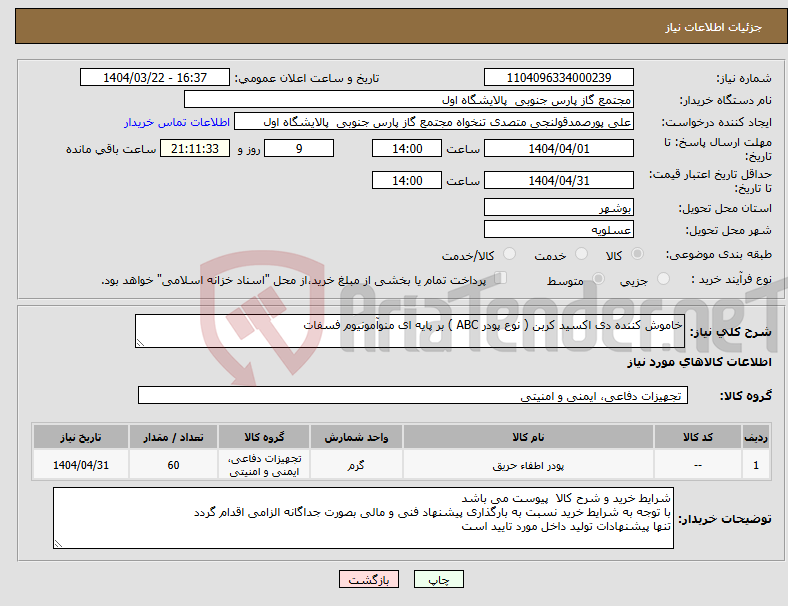Viewport: 788px width, 606px height.
Task: Click the اطلاعات کالاهای مورد نیاز heading
Action: coord(699,362)
